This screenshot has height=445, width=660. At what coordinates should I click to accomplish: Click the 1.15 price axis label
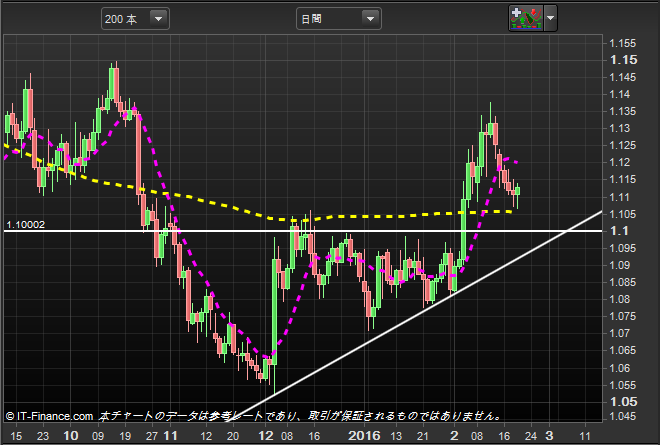(623, 60)
